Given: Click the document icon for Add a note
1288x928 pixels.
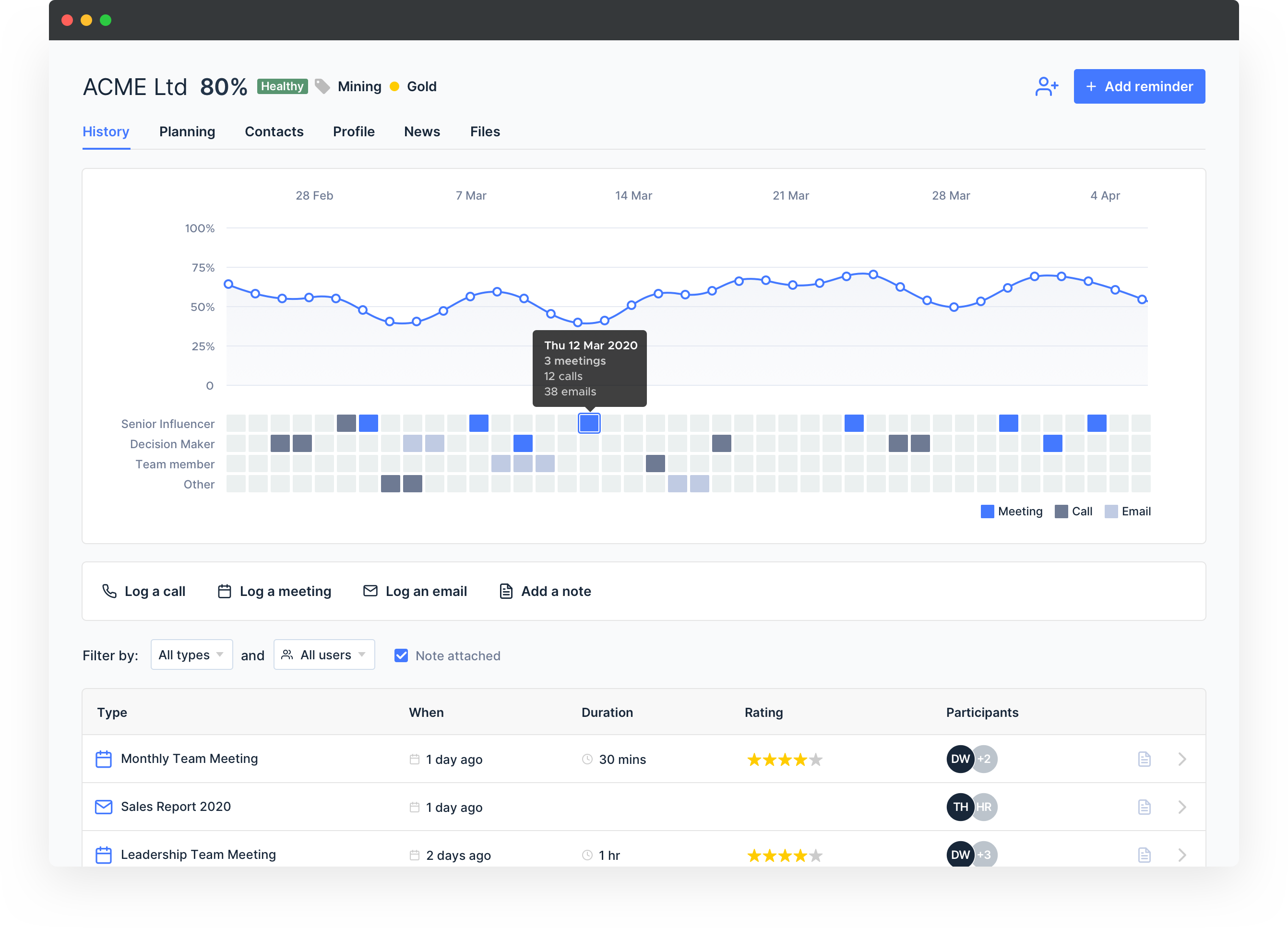Looking at the screenshot, I should 505,591.
